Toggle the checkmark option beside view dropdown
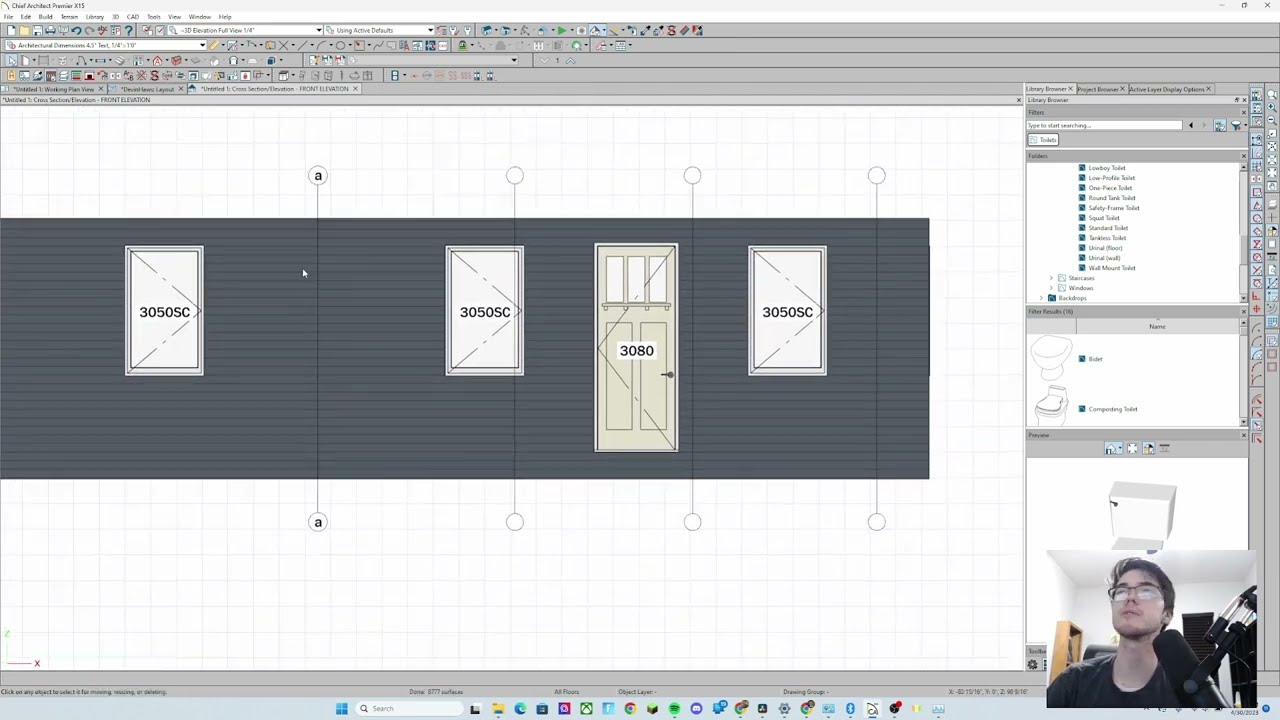Viewport: 1280px width, 720px height. [159, 30]
